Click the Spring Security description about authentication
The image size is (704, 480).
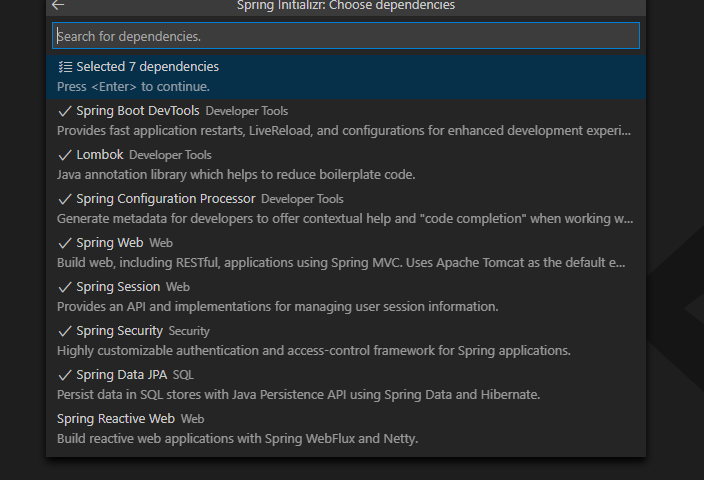coord(314,351)
